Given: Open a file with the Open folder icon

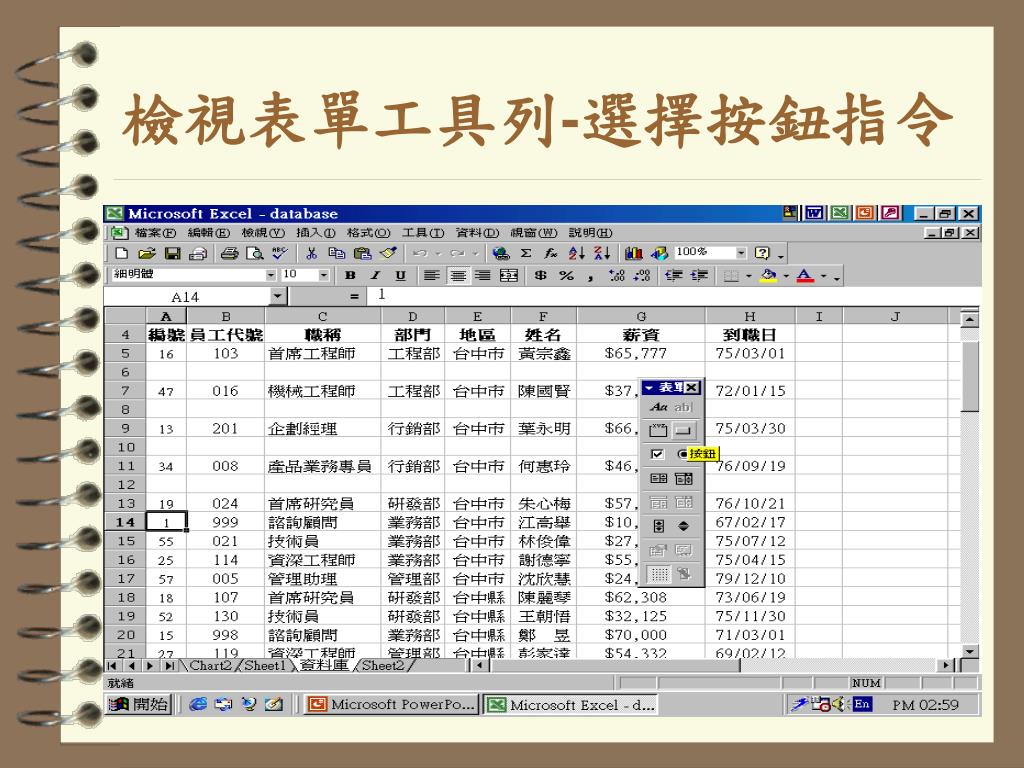Looking at the screenshot, I should 147,253.
